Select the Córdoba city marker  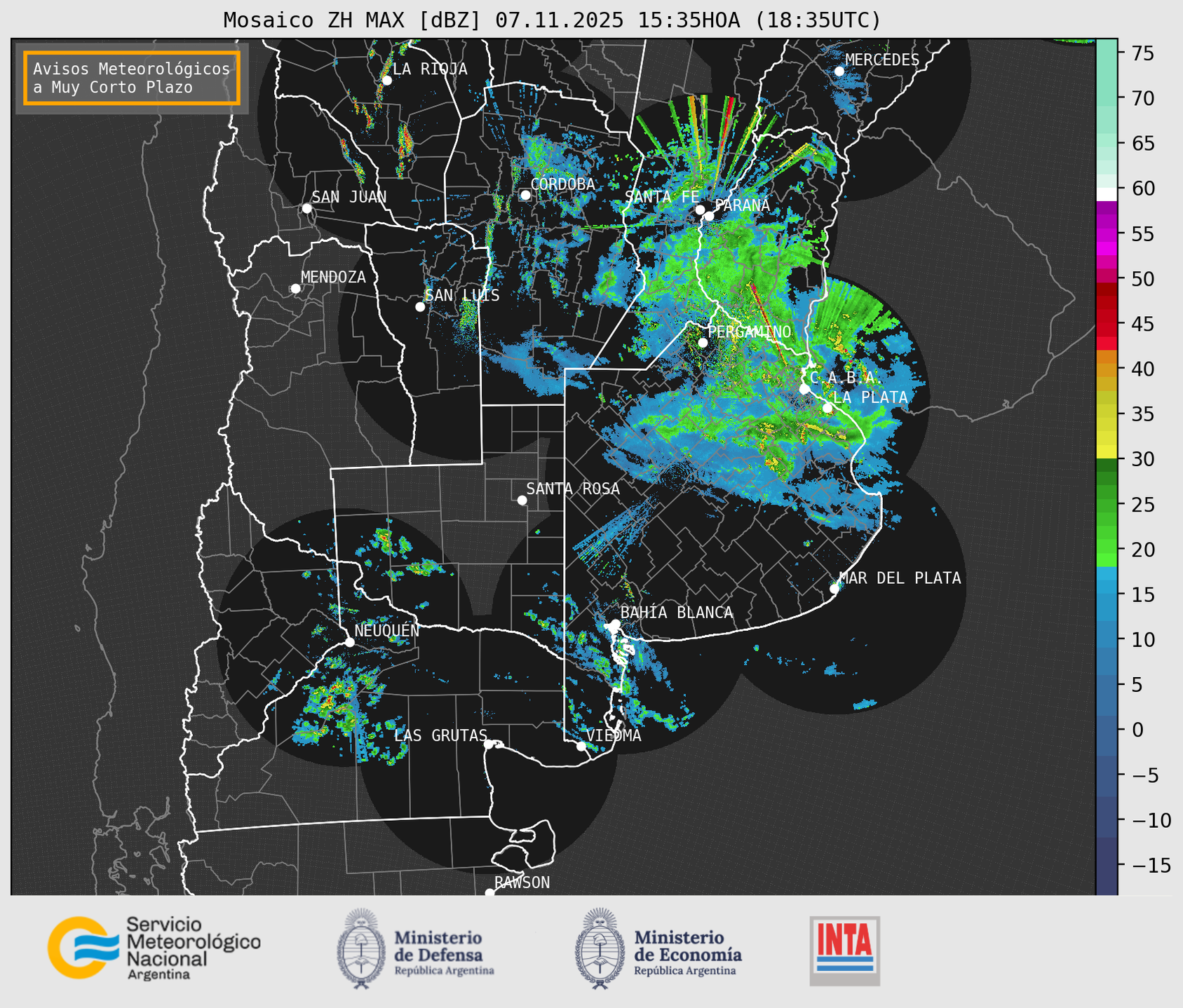pos(525,195)
